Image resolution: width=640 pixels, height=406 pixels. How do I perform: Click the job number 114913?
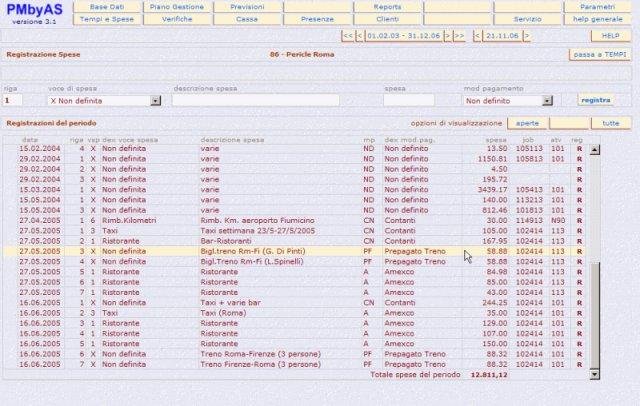coord(529,220)
